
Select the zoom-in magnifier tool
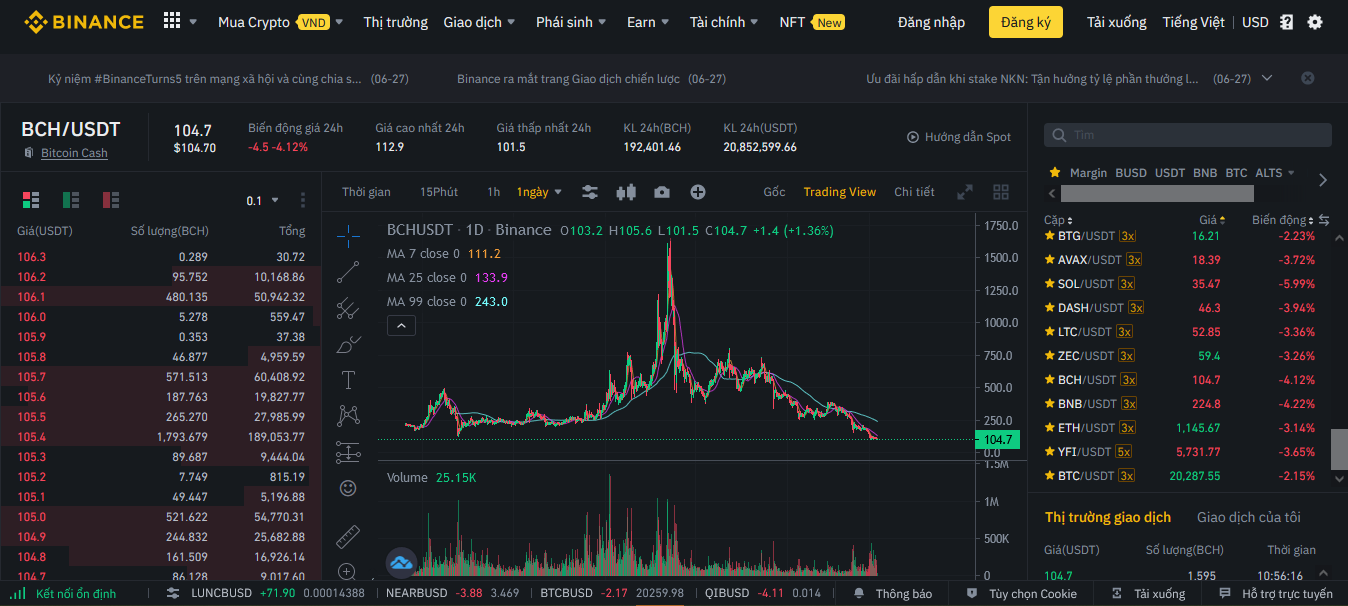[x=348, y=572]
